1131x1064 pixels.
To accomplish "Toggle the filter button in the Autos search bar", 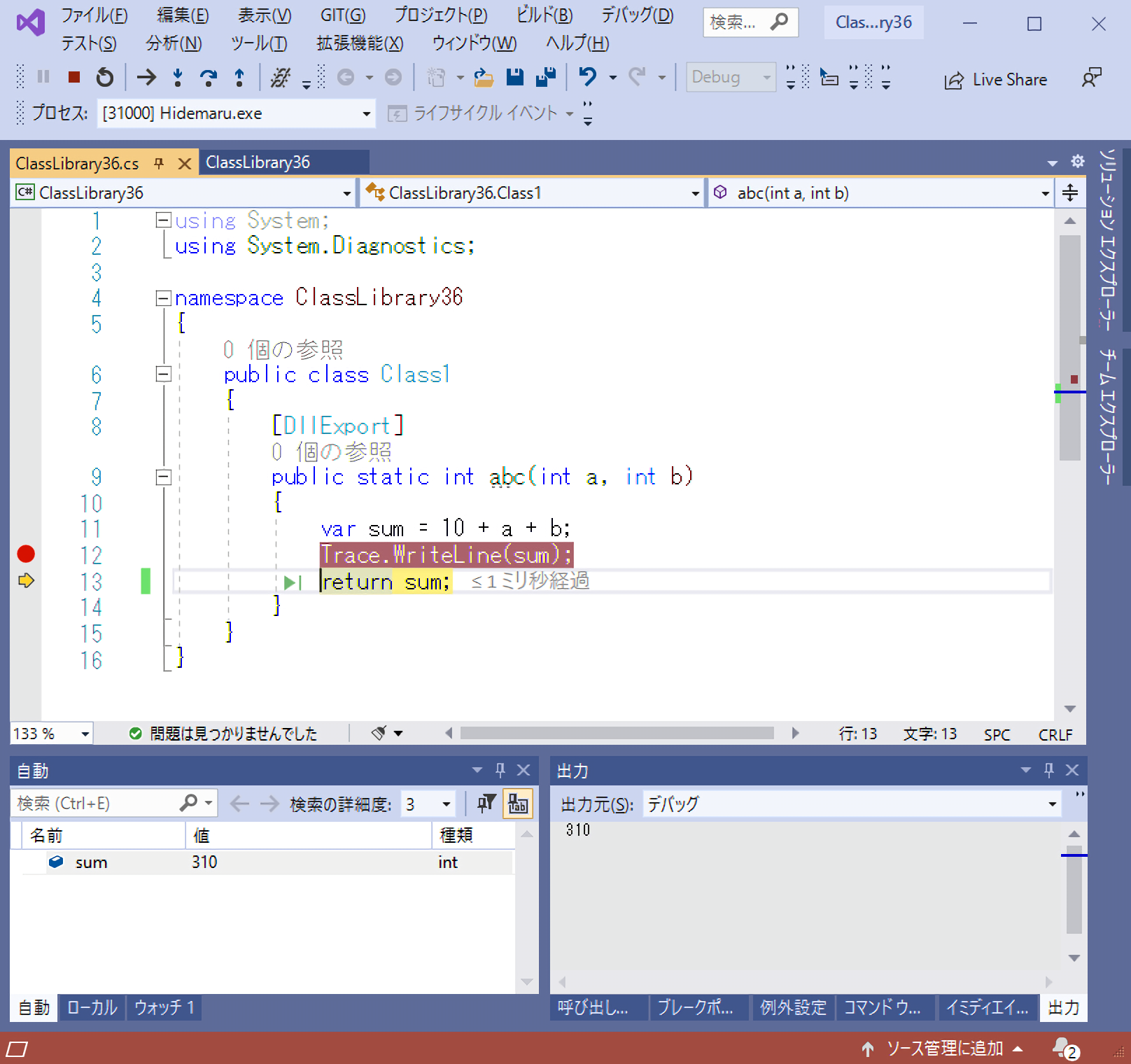I will pyautogui.click(x=486, y=804).
